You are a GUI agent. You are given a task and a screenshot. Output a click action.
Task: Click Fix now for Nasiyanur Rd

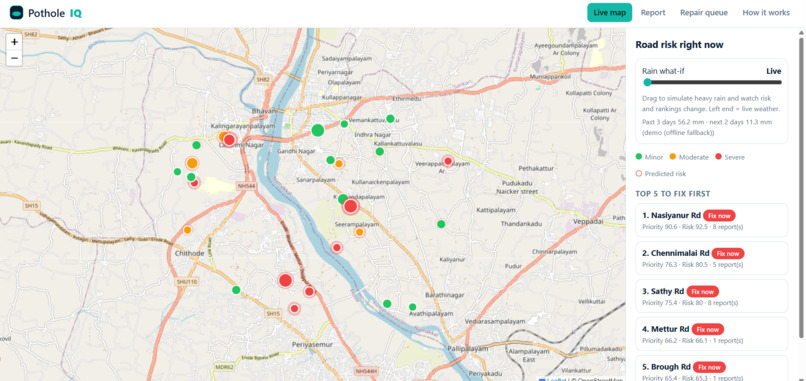[720, 215]
